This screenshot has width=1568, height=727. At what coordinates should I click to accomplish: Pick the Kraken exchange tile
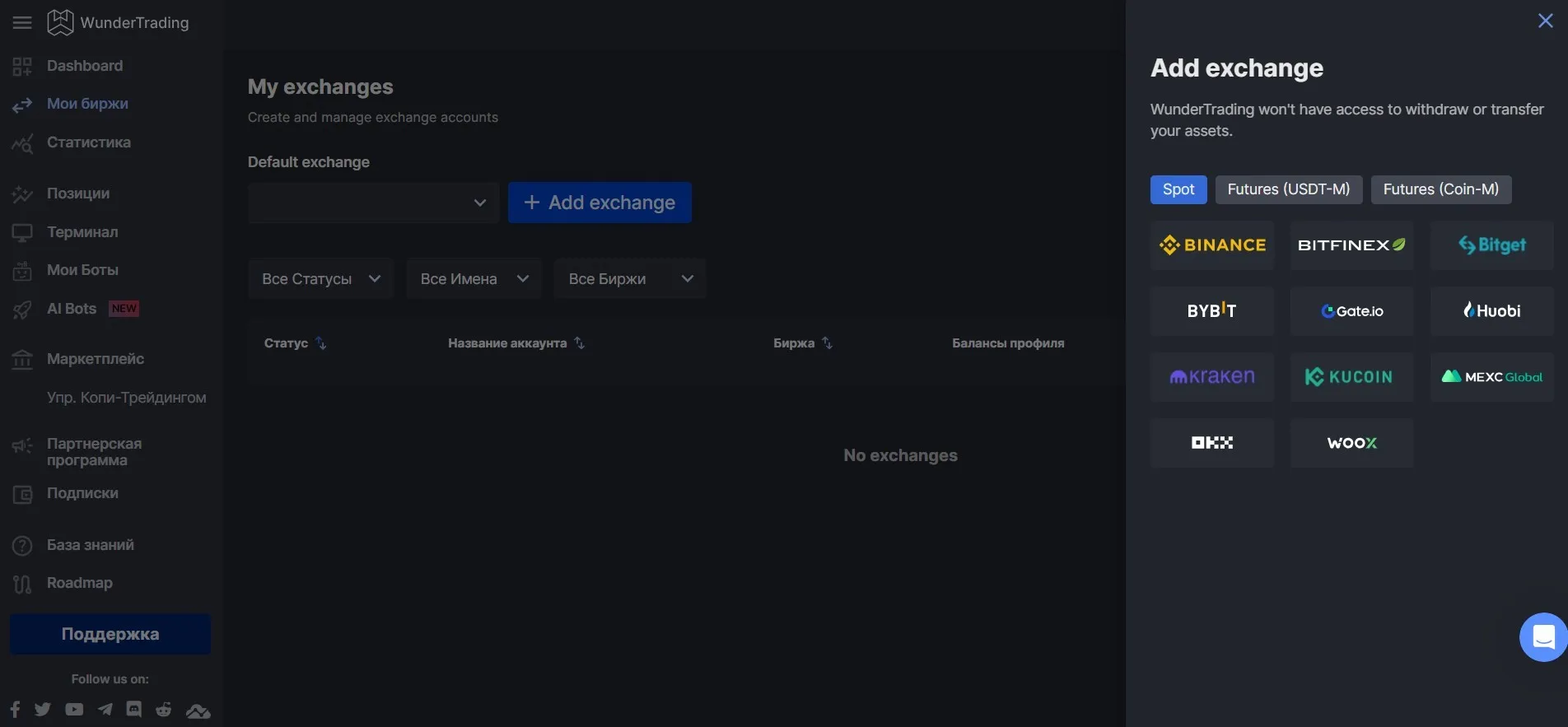point(1212,377)
